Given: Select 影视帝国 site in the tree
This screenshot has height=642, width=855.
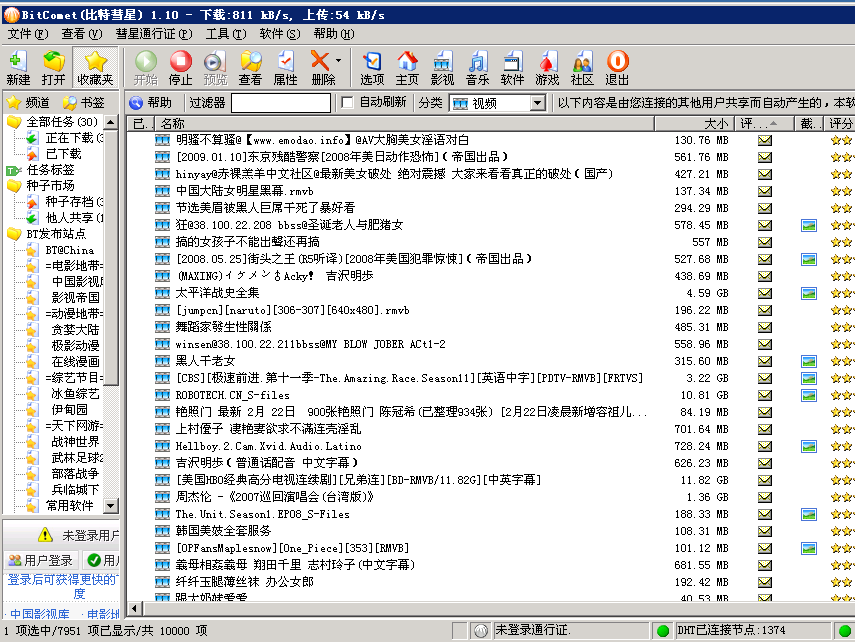Looking at the screenshot, I should coord(75,297).
